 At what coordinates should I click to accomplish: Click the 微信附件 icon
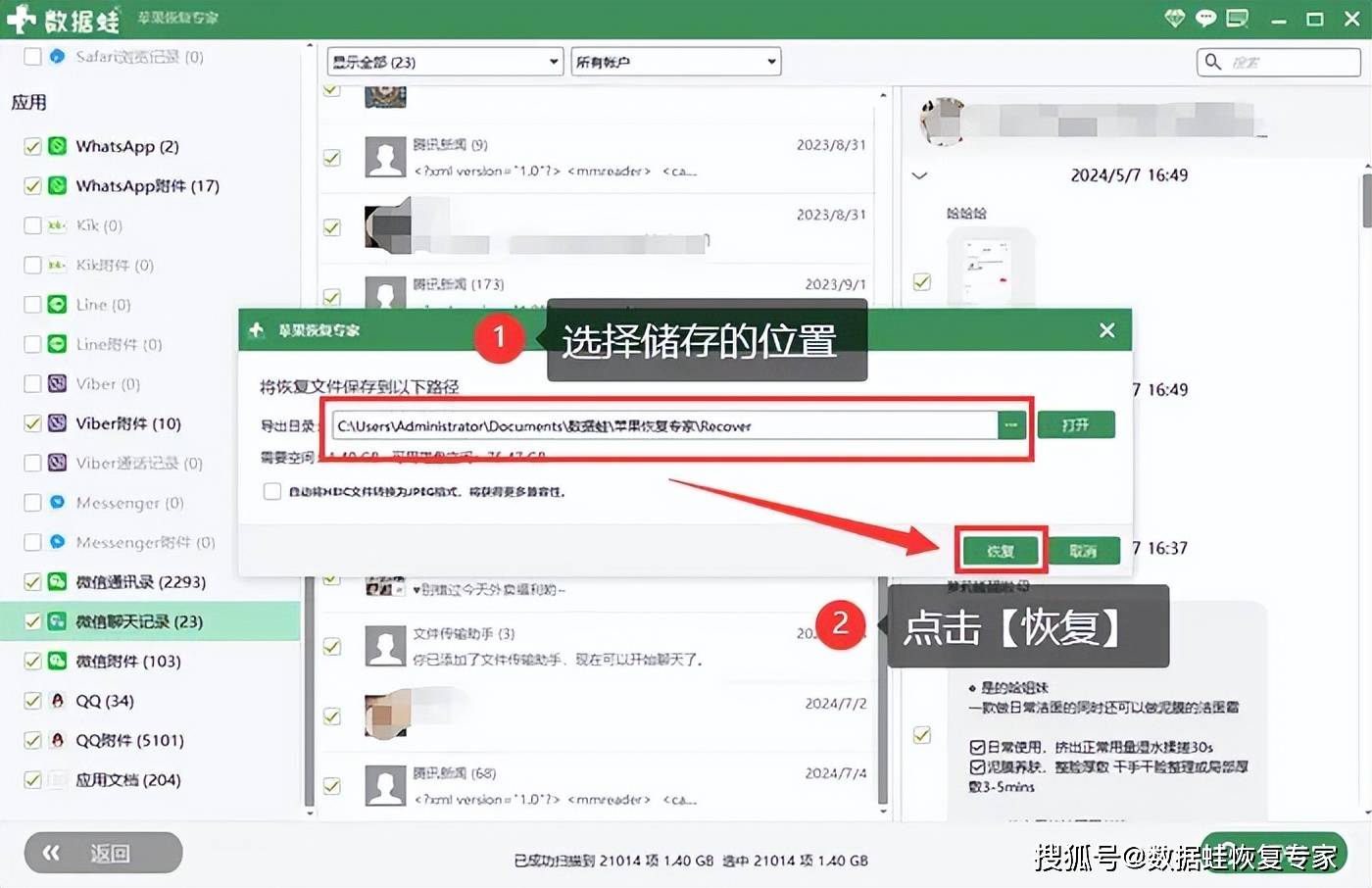pyautogui.click(x=58, y=661)
